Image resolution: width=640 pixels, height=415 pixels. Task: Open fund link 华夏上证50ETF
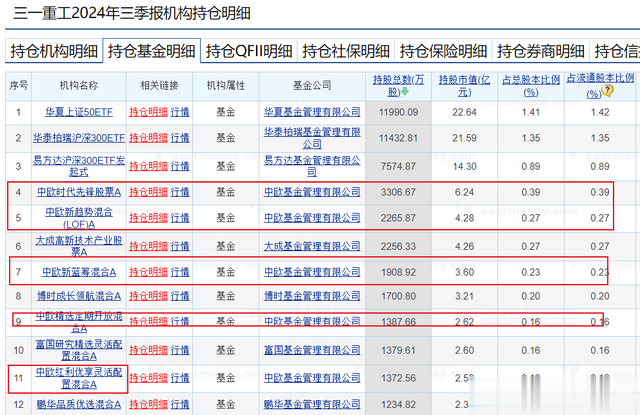(79, 112)
